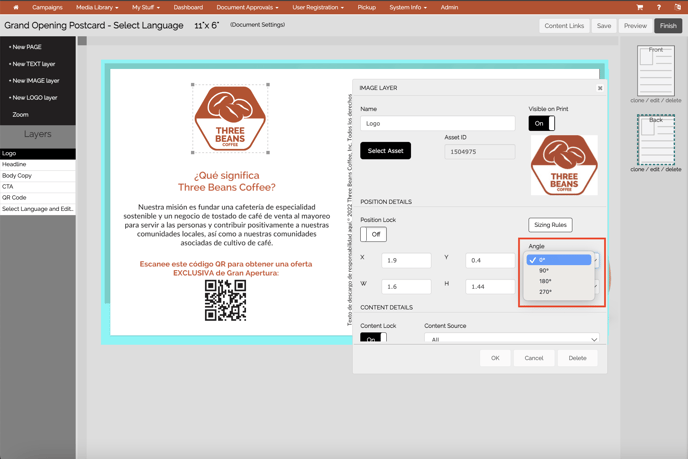The height and width of the screenshot is (459, 688).
Task: Click the headline text on the postcard
Action: pos(227,181)
